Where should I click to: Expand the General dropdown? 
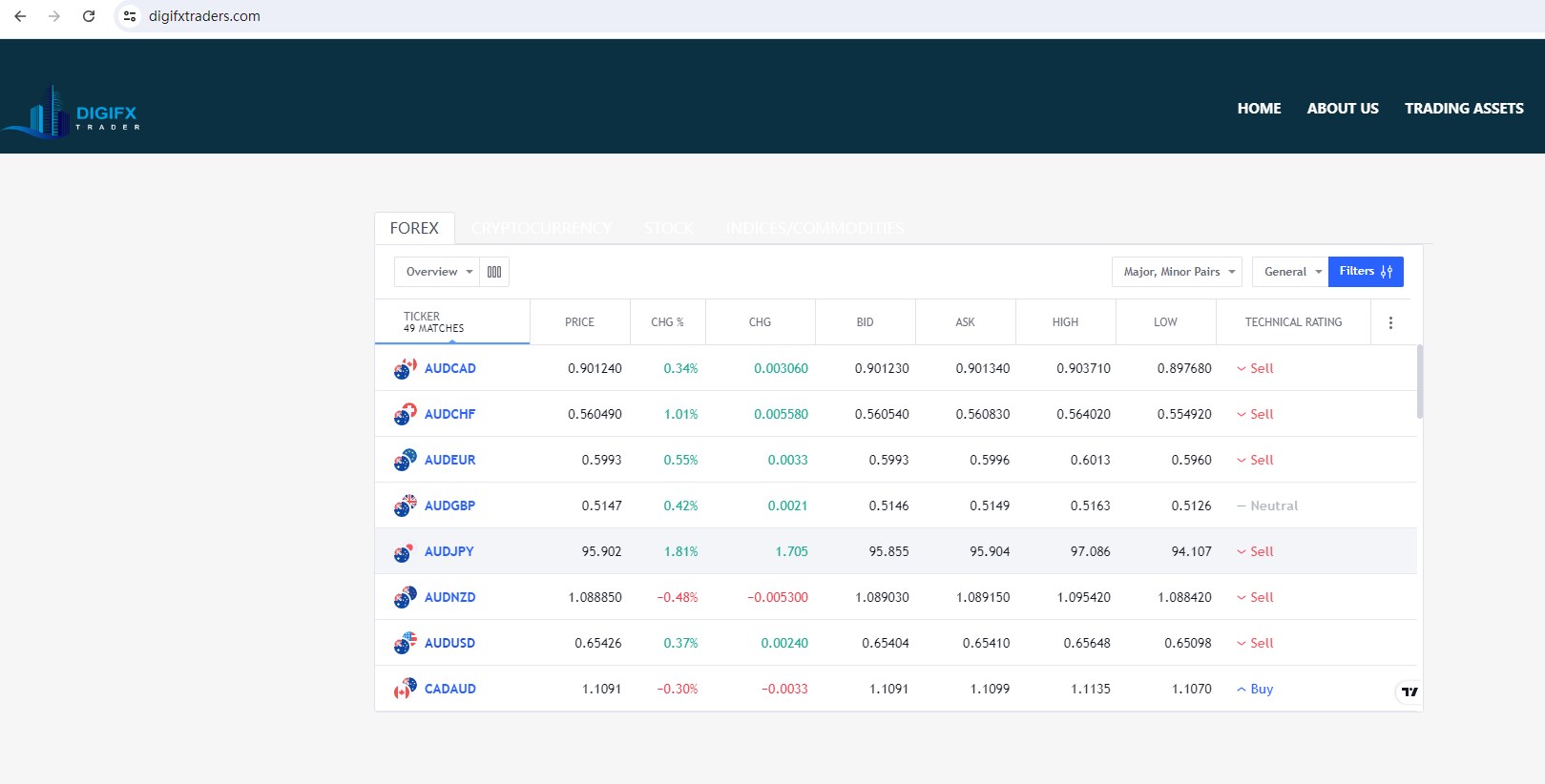pos(1290,272)
